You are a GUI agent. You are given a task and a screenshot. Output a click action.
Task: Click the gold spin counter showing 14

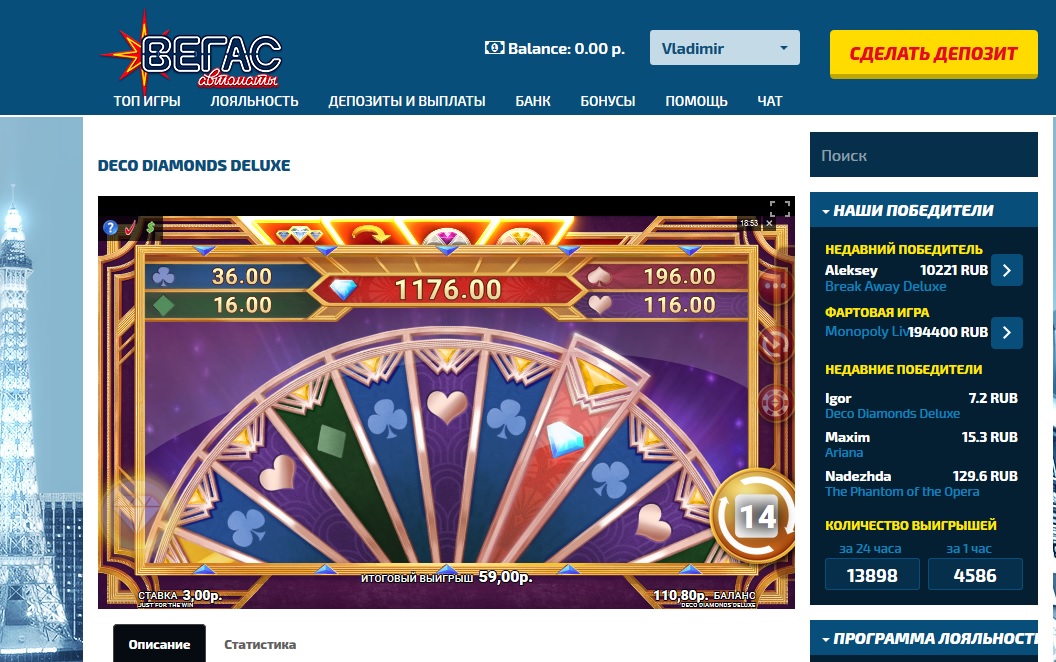(x=755, y=515)
